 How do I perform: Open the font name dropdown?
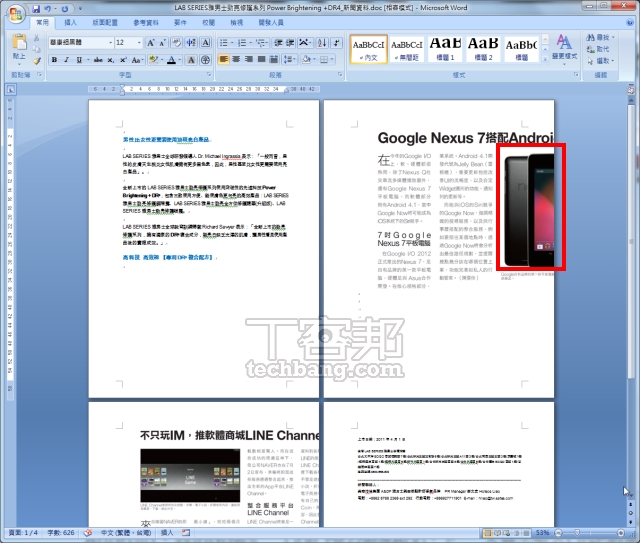[110, 42]
